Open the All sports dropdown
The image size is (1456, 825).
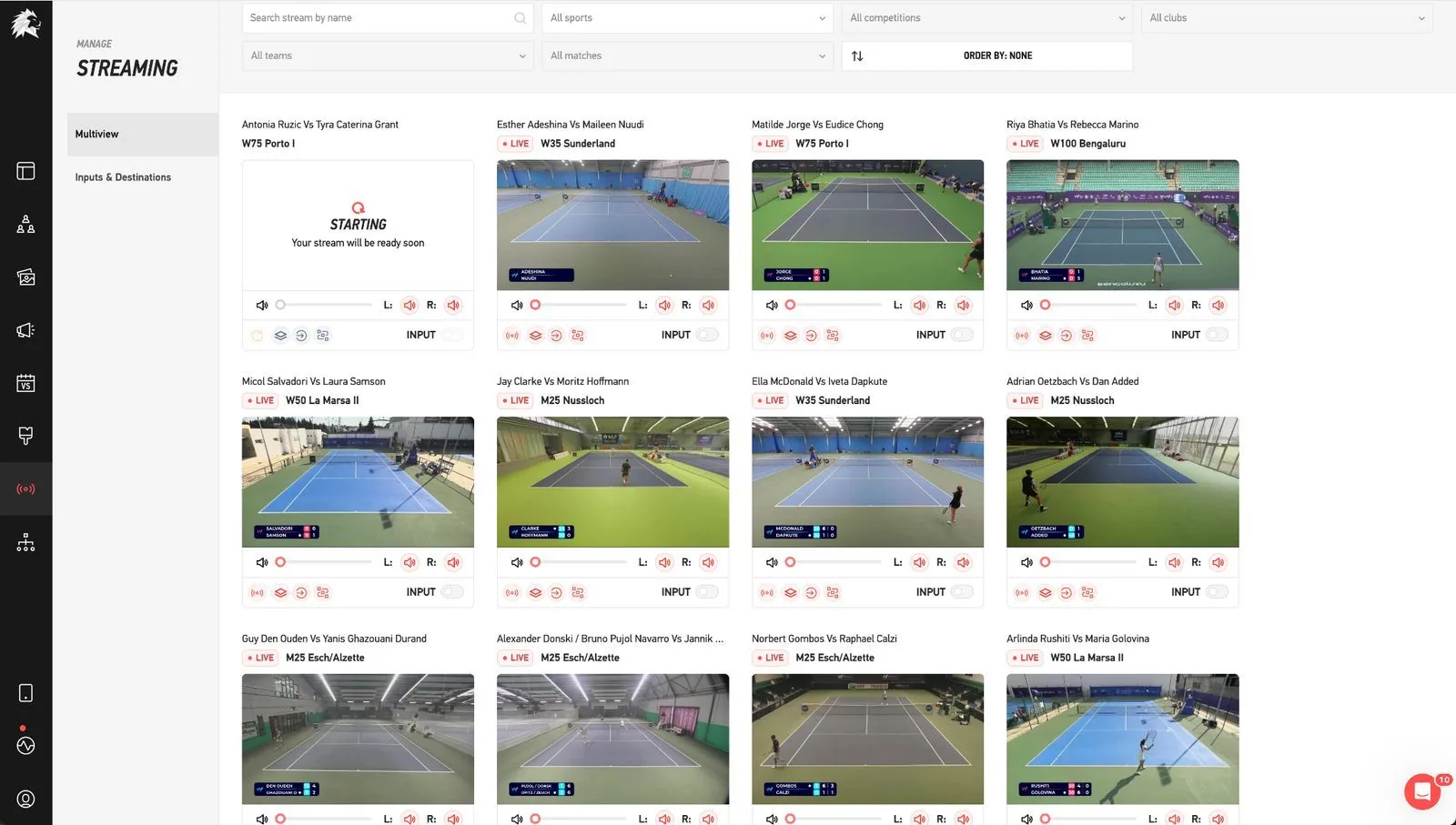click(687, 18)
